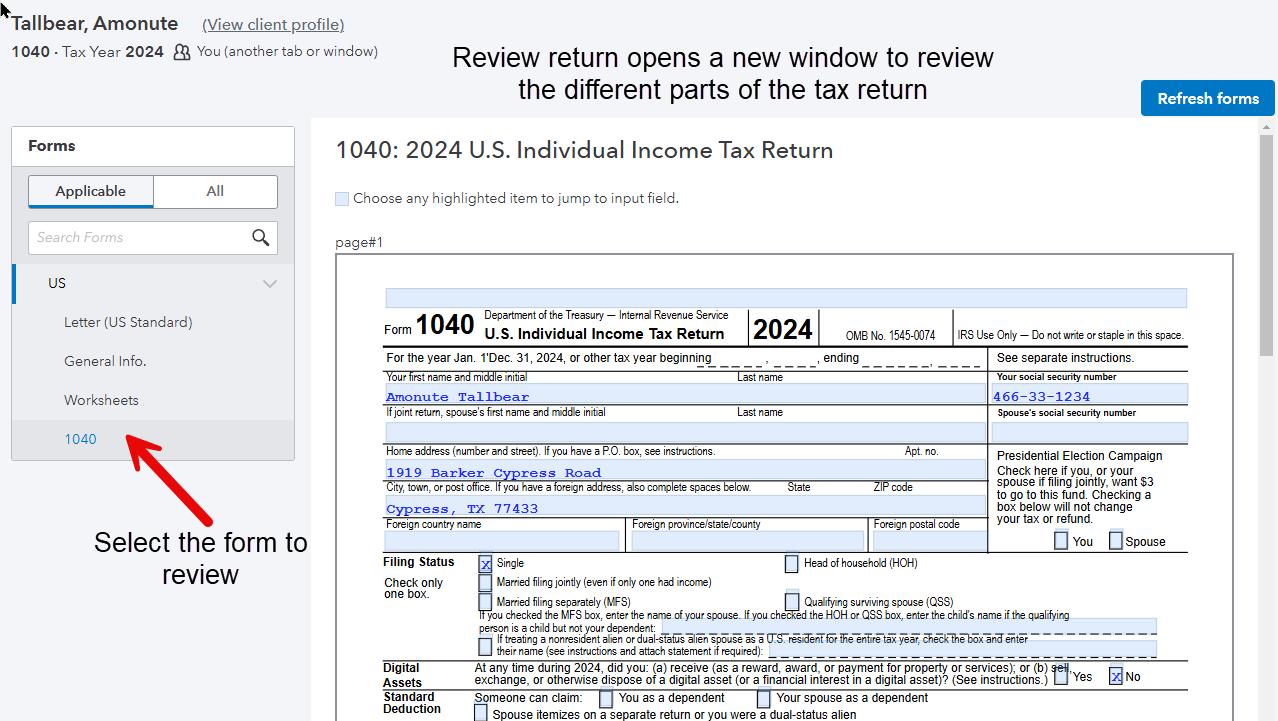1278x721 pixels.
Task: Check You as a dependent box
Action: pyautogui.click(x=606, y=699)
